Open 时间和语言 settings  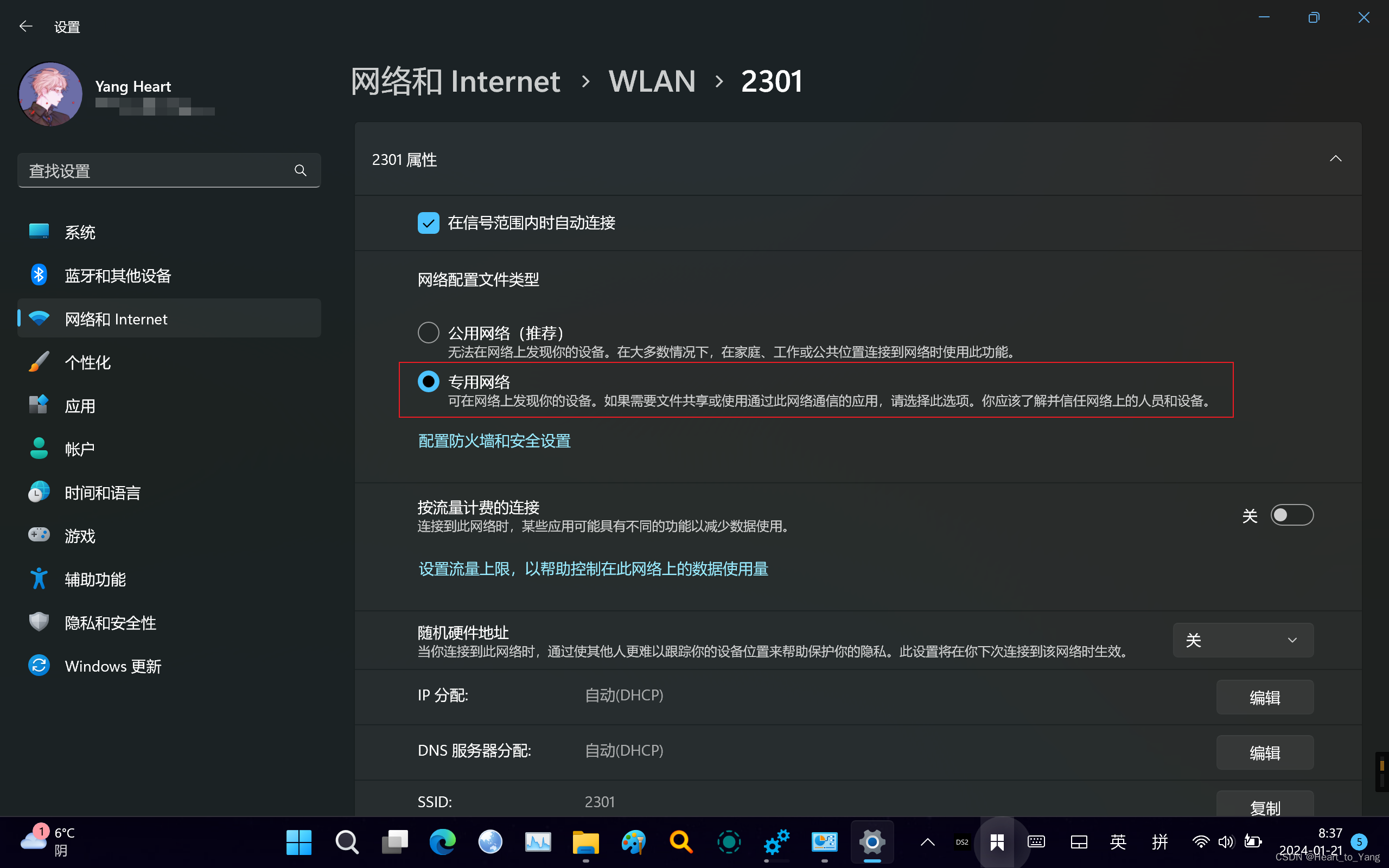(x=169, y=493)
